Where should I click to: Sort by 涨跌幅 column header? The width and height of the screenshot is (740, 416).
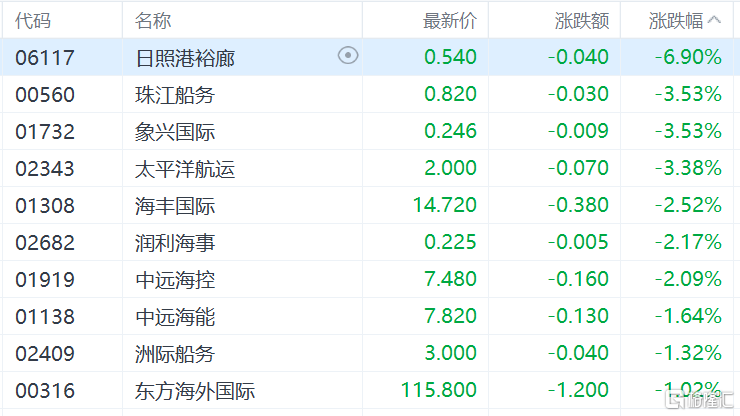pos(676,21)
